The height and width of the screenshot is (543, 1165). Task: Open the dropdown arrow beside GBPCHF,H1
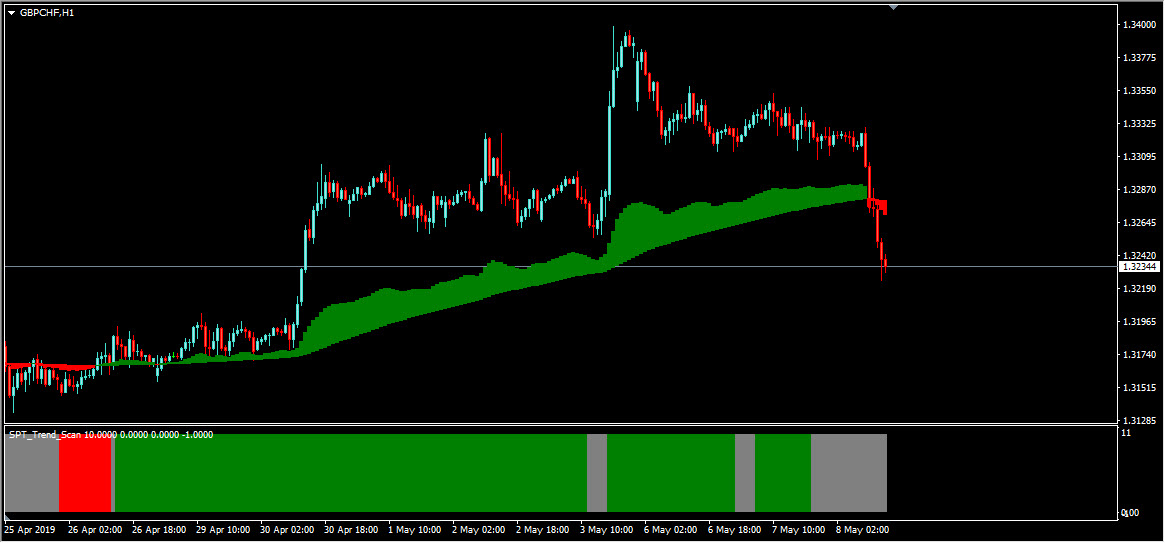tap(11, 13)
